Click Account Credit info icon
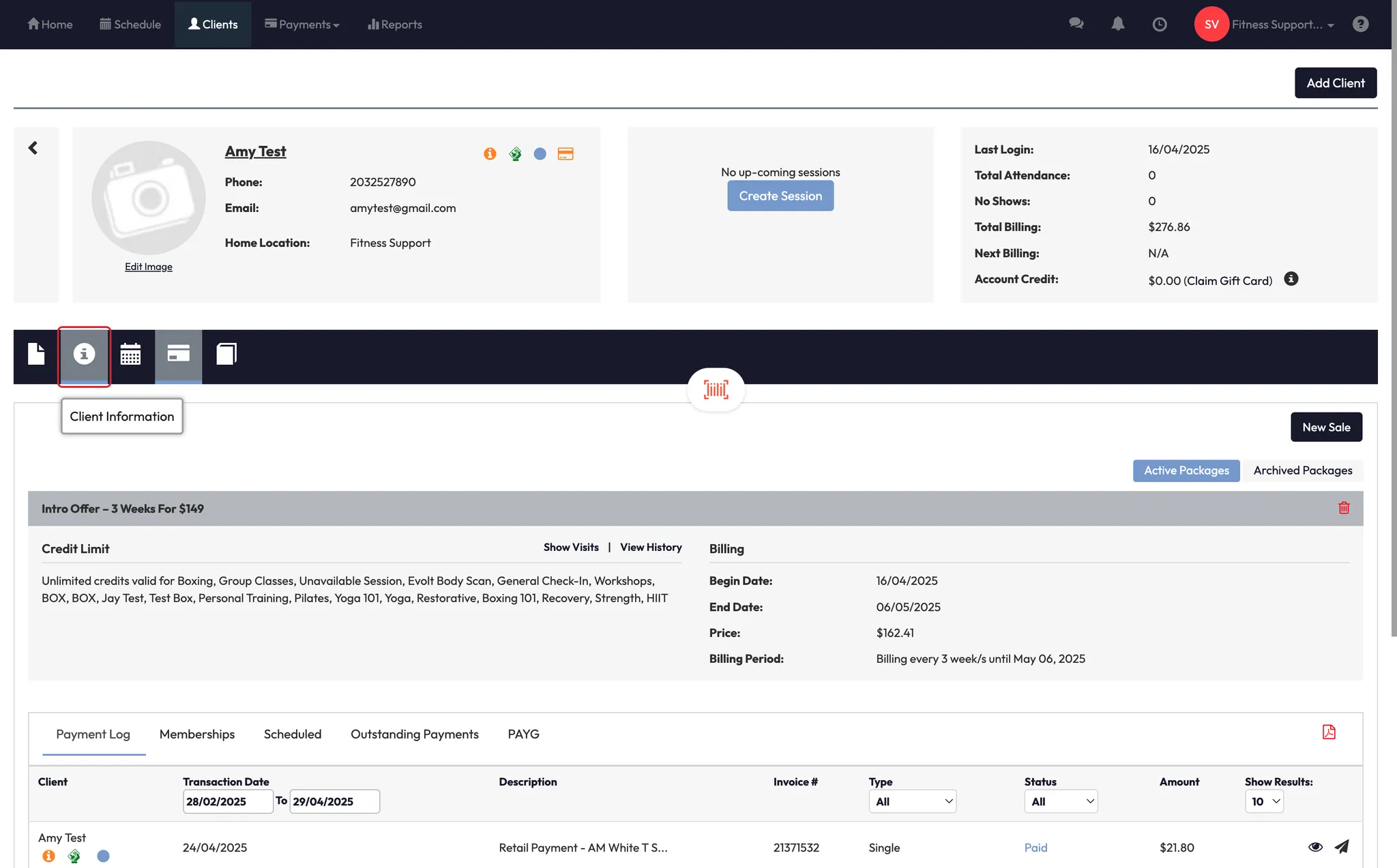This screenshot has height=868, width=1397. [1291, 279]
